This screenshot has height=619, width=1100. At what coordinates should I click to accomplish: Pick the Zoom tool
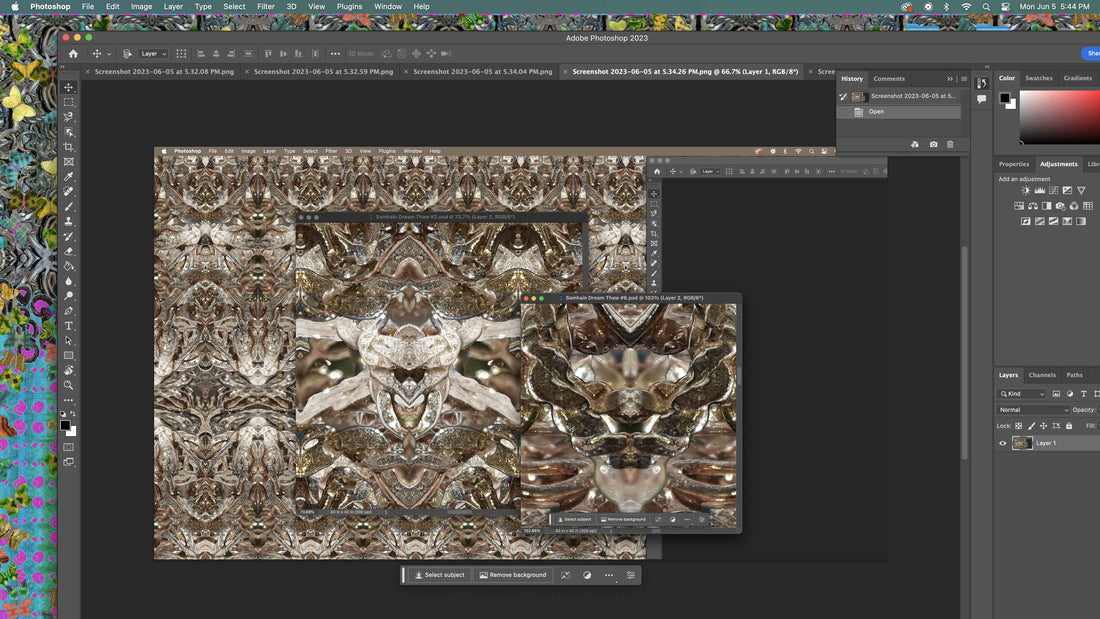pos(69,385)
